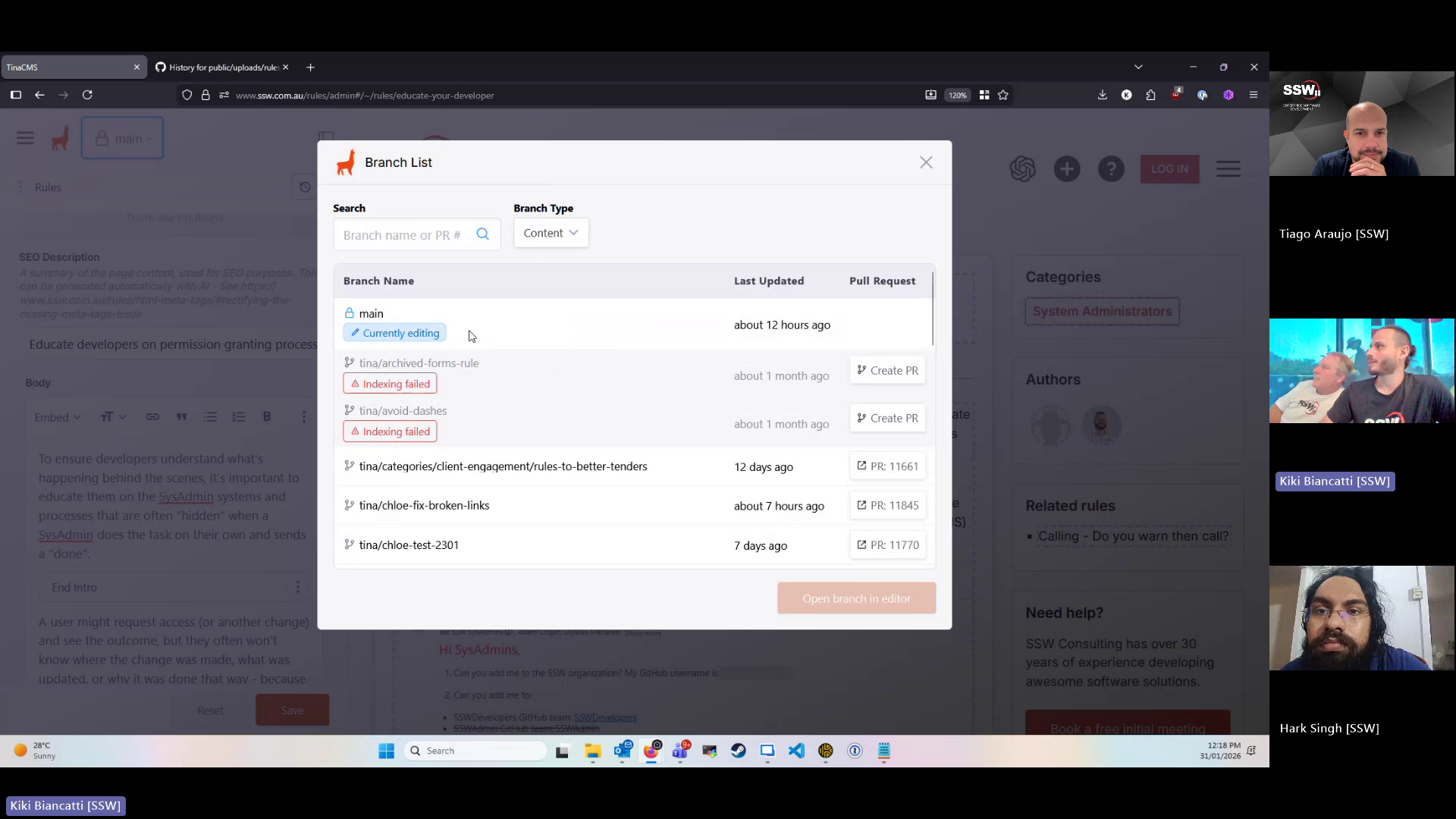The width and height of the screenshot is (1456, 819).
Task: Click Create PR for tina/avoid-dashes branch
Action: tap(886, 418)
